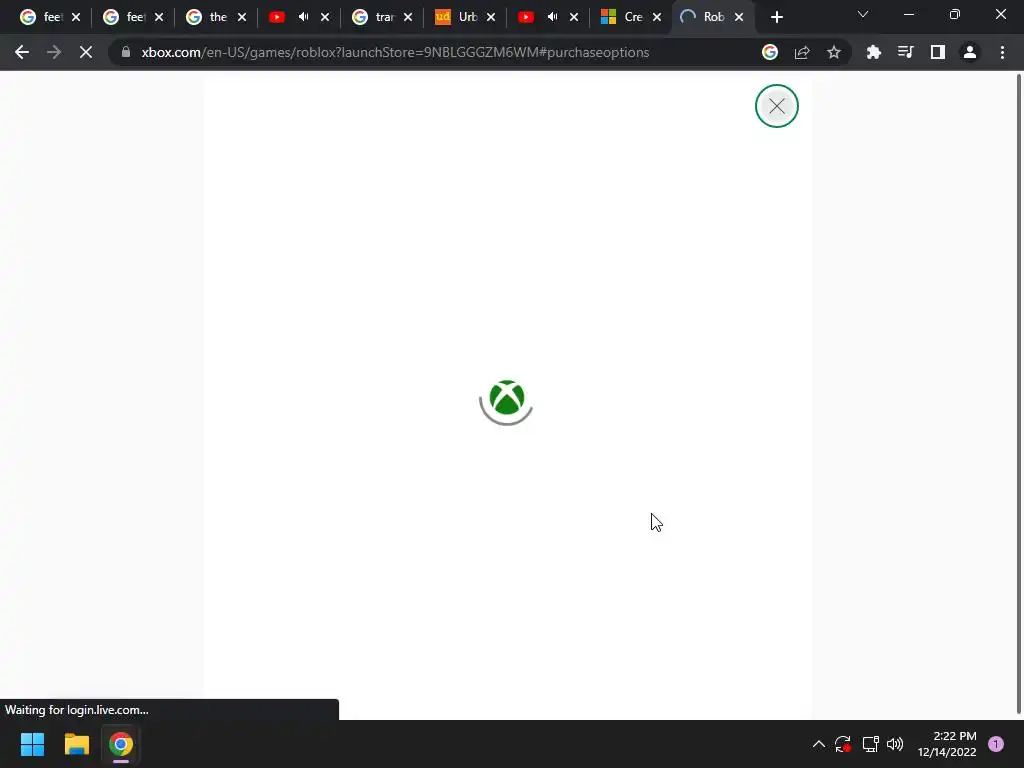Share this page icon
The width and height of the screenshot is (1024, 768).
pos(802,52)
